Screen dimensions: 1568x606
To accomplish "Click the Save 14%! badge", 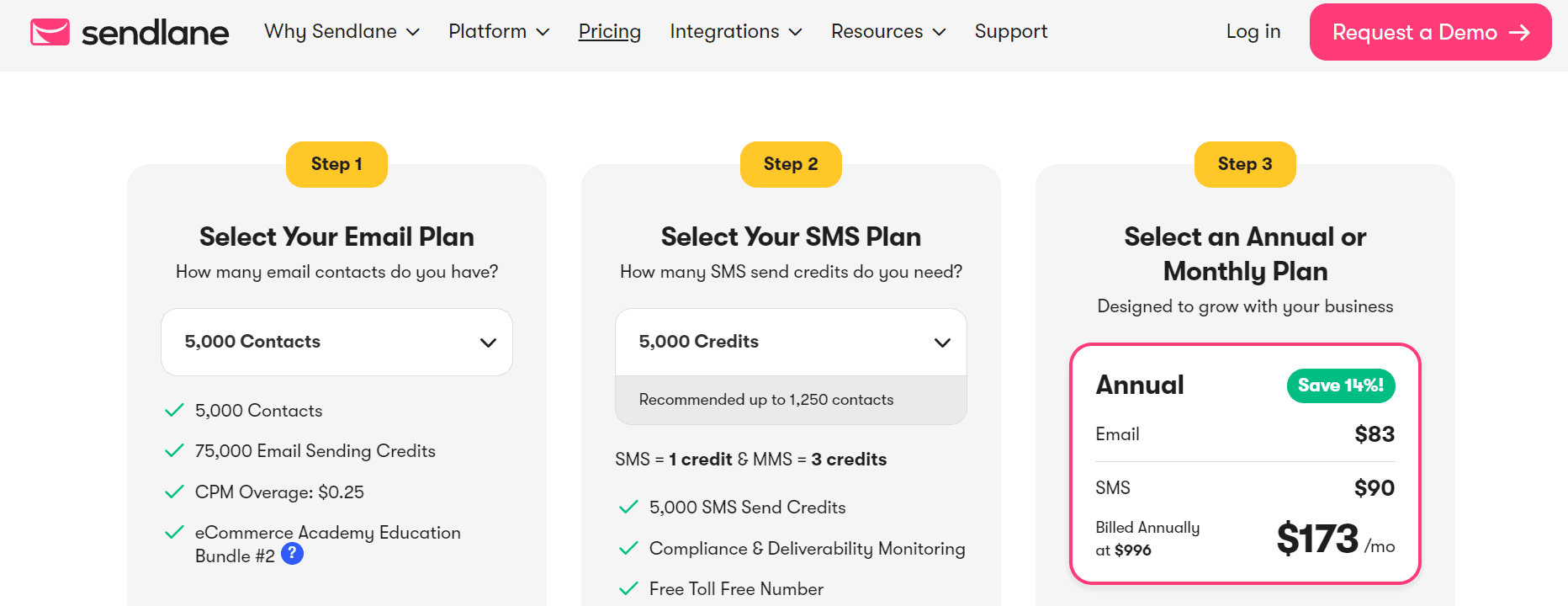I will point(1340,385).
